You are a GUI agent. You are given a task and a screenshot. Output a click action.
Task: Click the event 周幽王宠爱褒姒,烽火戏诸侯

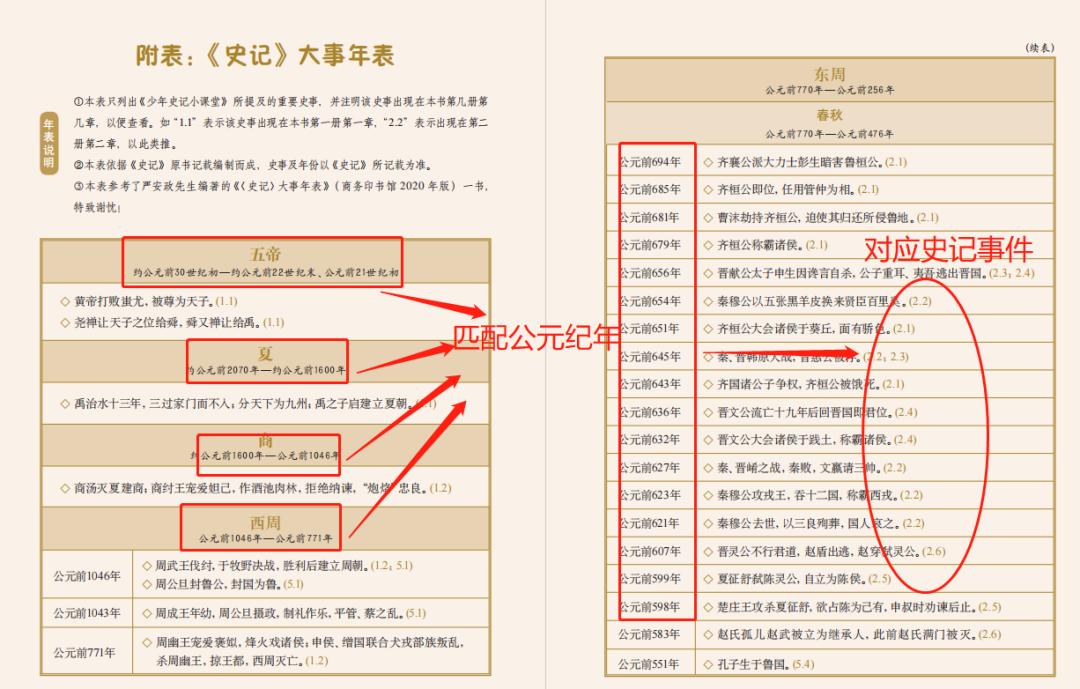tap(303, 651)
